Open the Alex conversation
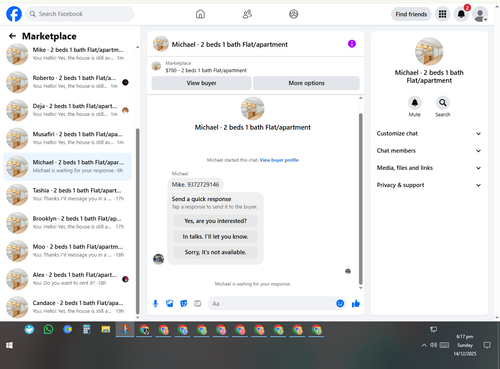 click(x=68, y=279)
